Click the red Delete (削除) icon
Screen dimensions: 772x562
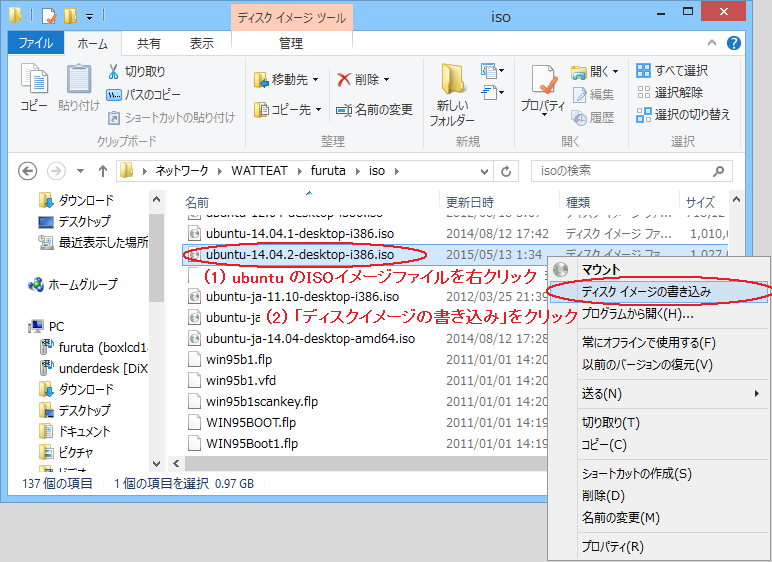point(344,79)
